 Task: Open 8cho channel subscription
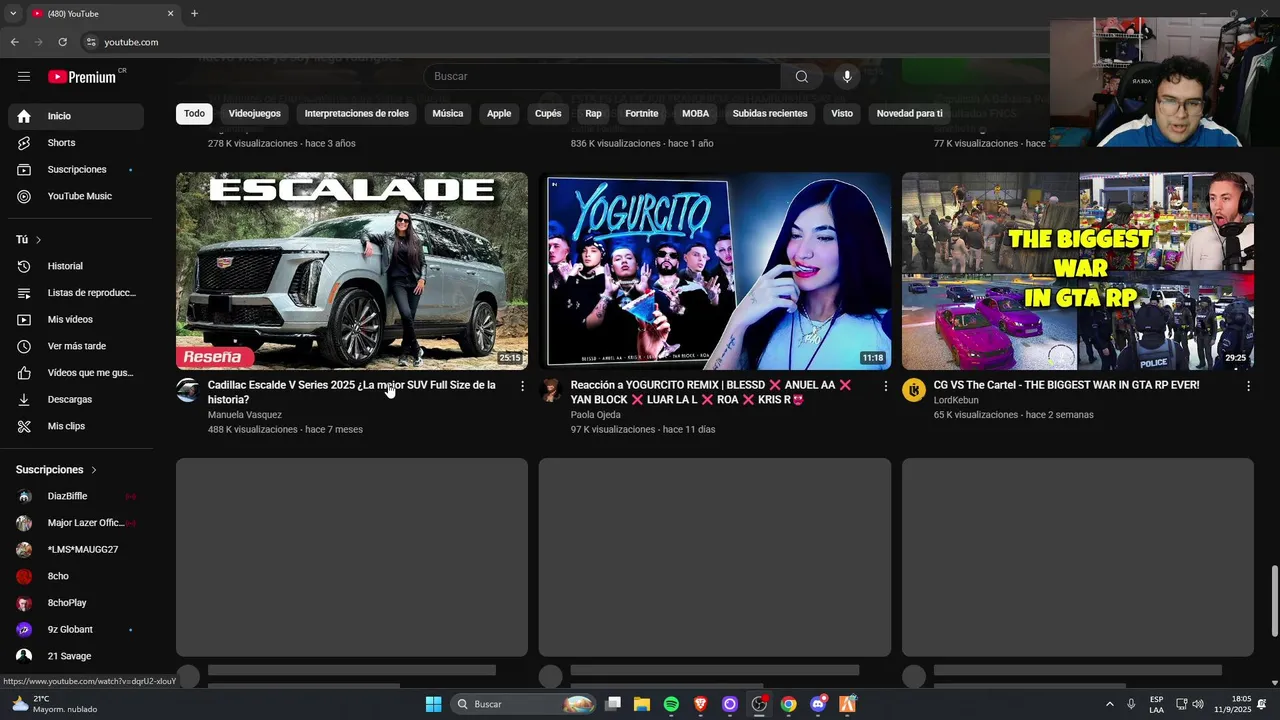click(76, 576)
